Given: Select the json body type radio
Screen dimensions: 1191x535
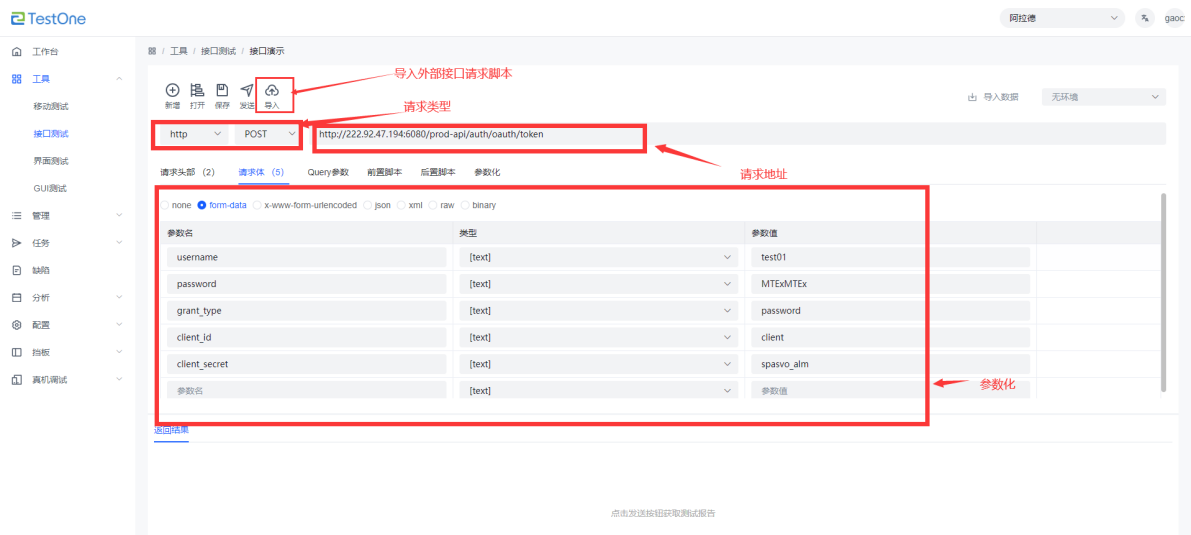Looking at the screenshot, I should [x=369, y=205].
